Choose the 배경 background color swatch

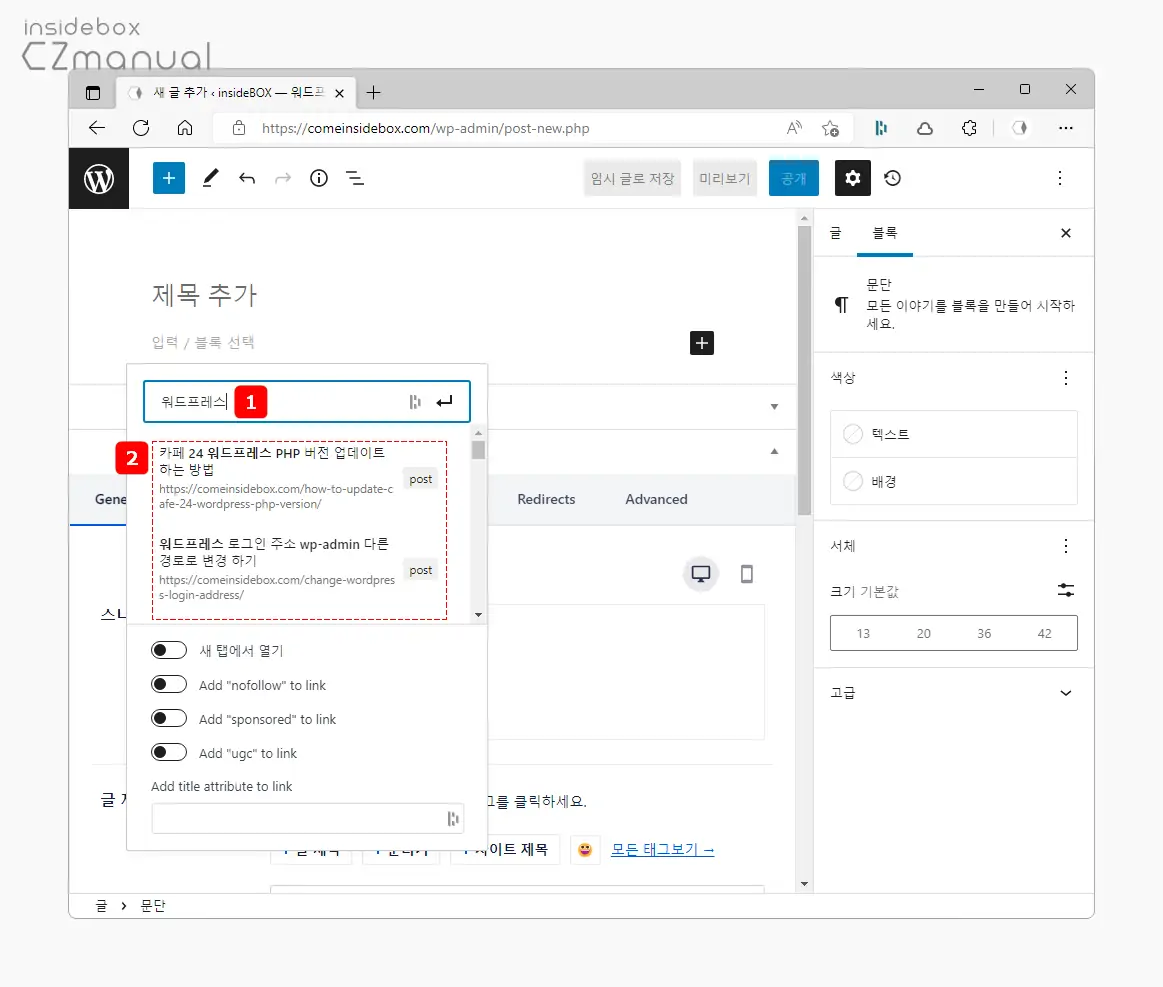[954, 481]
